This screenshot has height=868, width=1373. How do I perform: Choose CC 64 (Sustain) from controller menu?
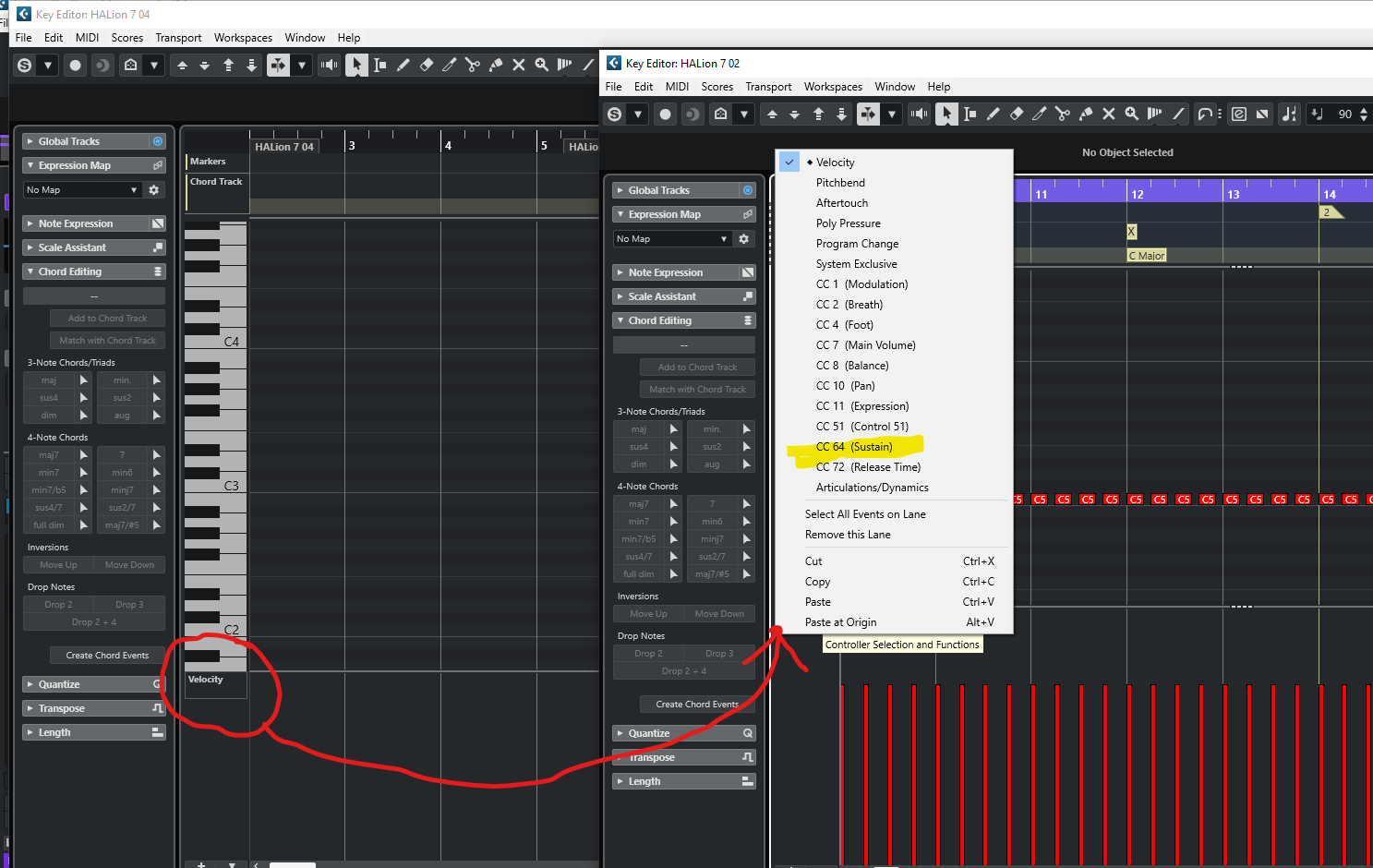tap(894, 447)
